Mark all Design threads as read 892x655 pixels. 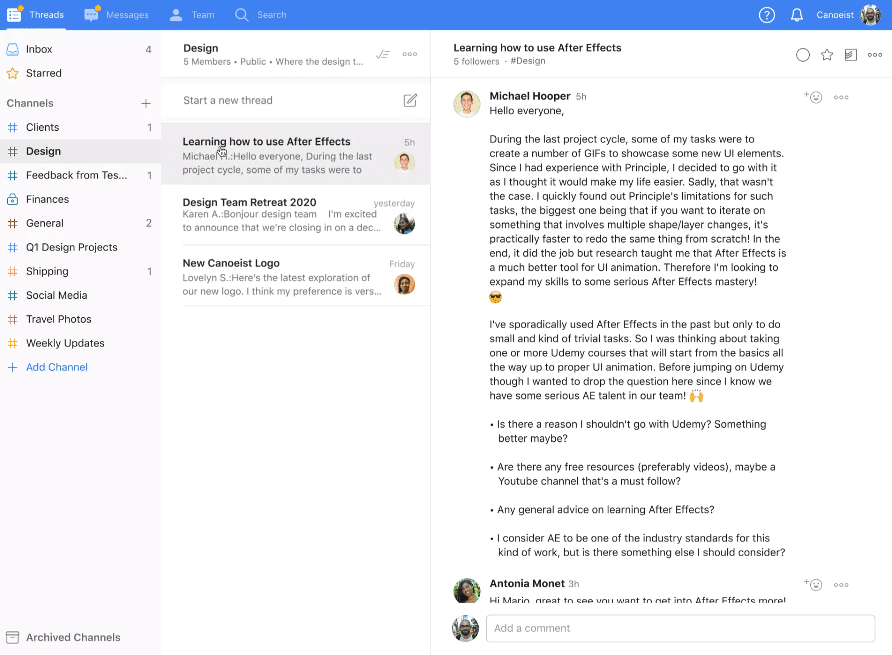point(382,54)
